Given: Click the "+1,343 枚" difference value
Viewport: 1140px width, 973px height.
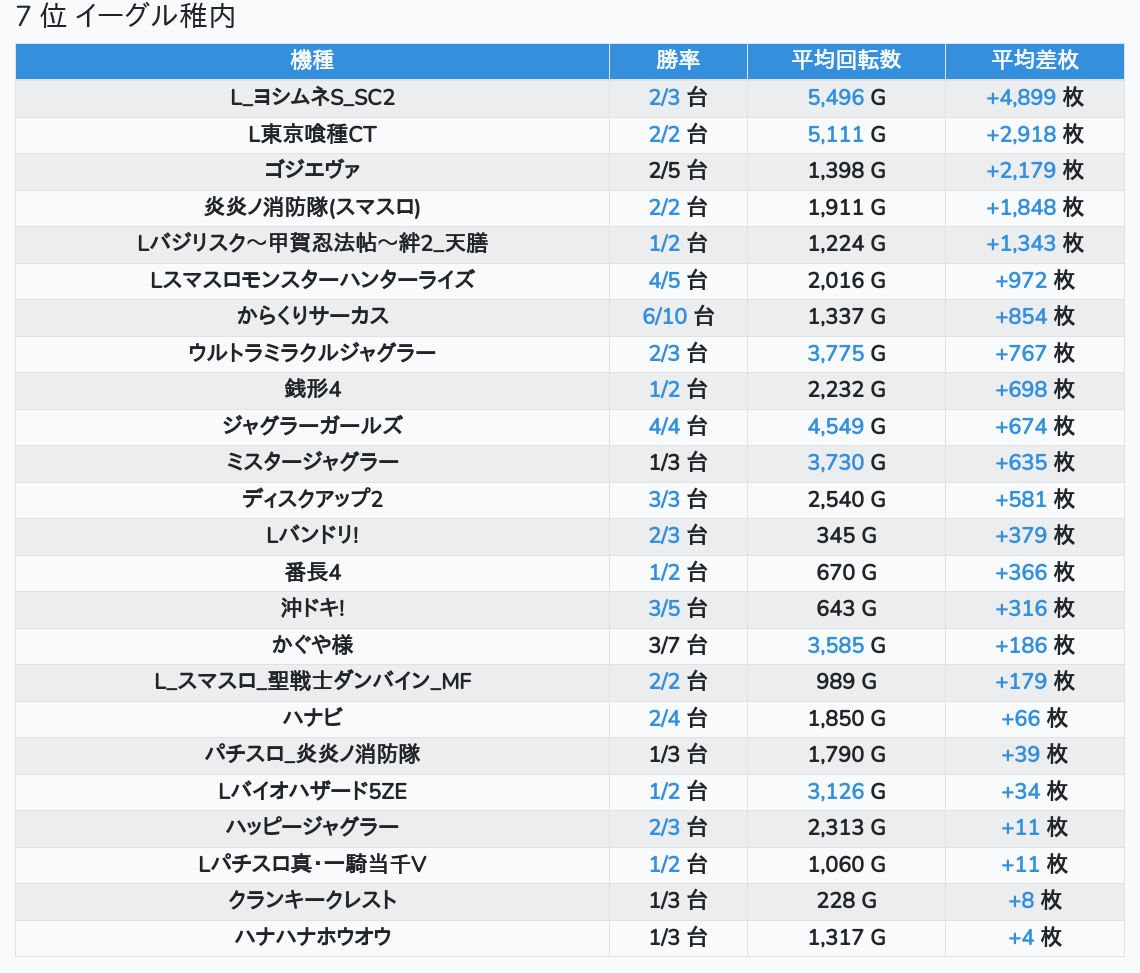Looking at the screenshot, I should pyautogui.click(x=1035, y=244).
